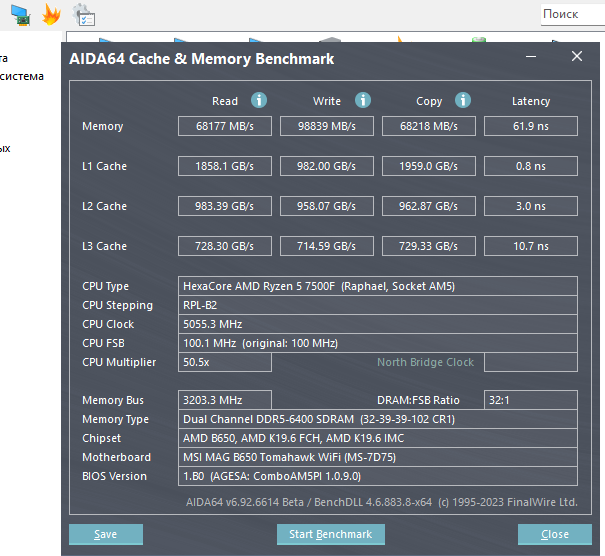Select Memory latency 61.9 ns

(531, 126)
